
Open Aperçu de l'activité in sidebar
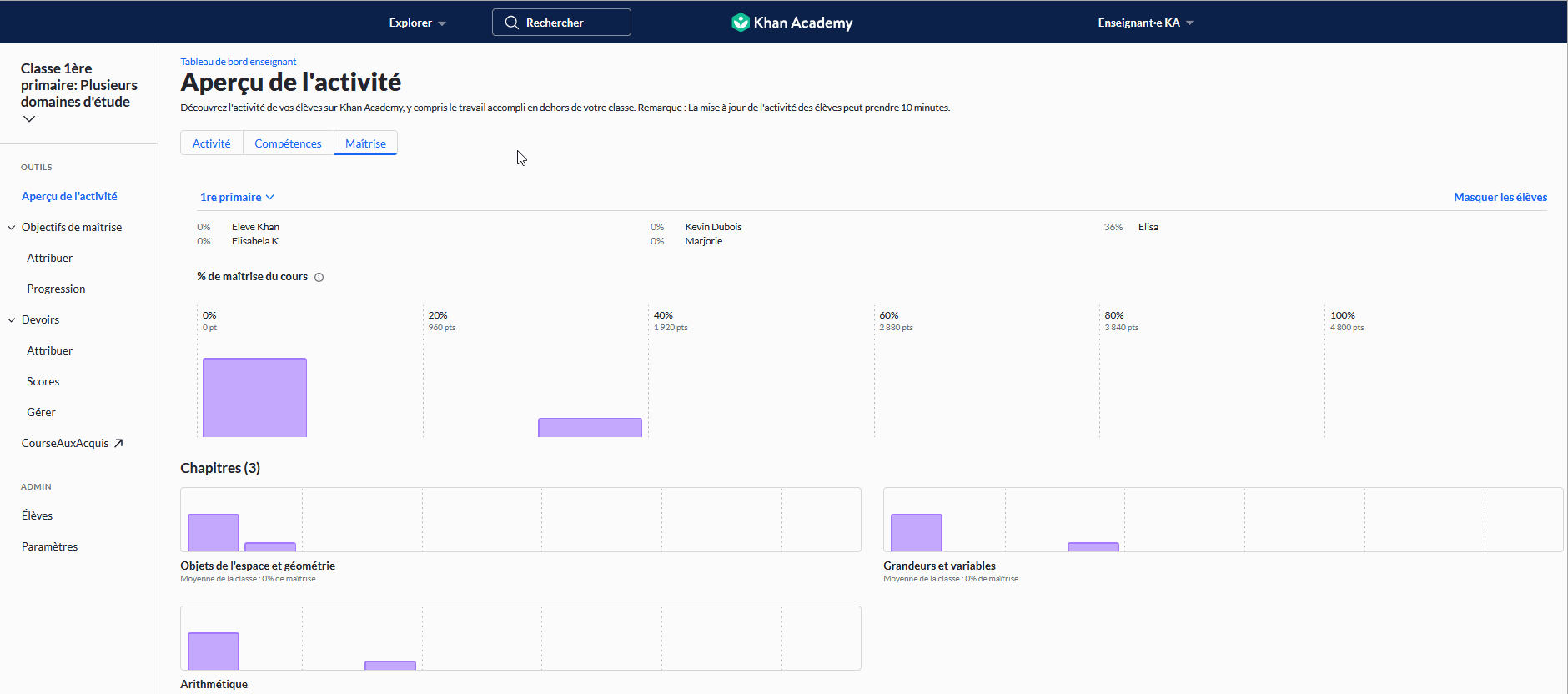(69, 196)
